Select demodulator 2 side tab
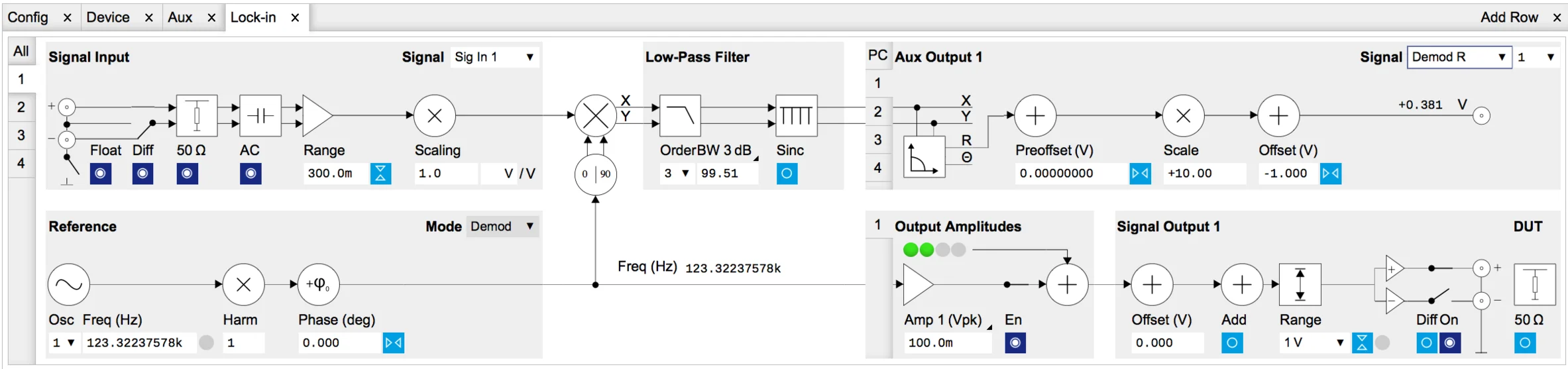Image resolution: width=1568 pixels, height=369 pixels. tap(21, 107)
